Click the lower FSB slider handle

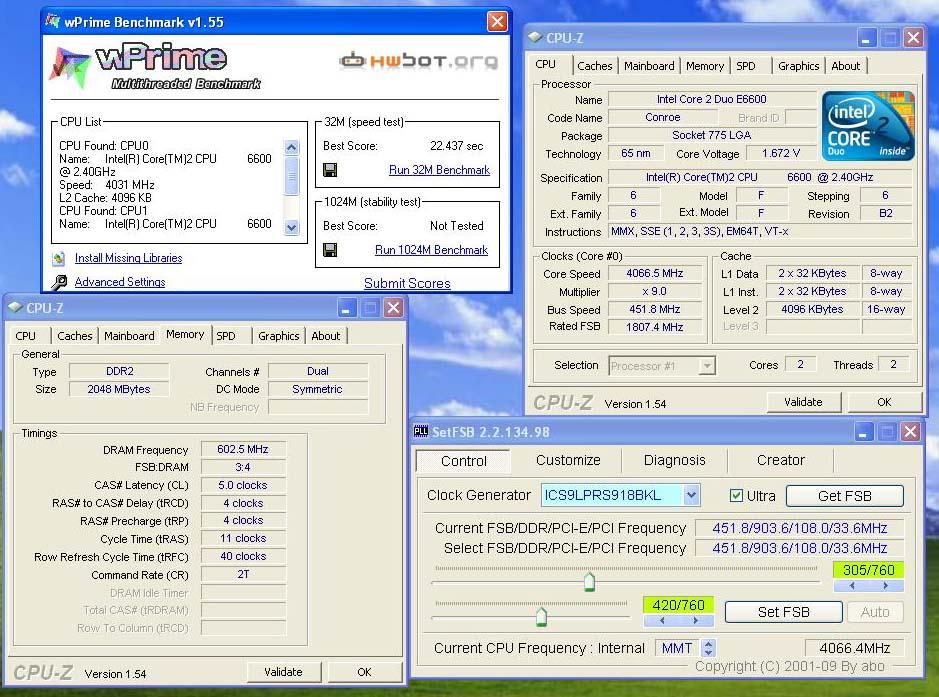click(x=541, y=616)
